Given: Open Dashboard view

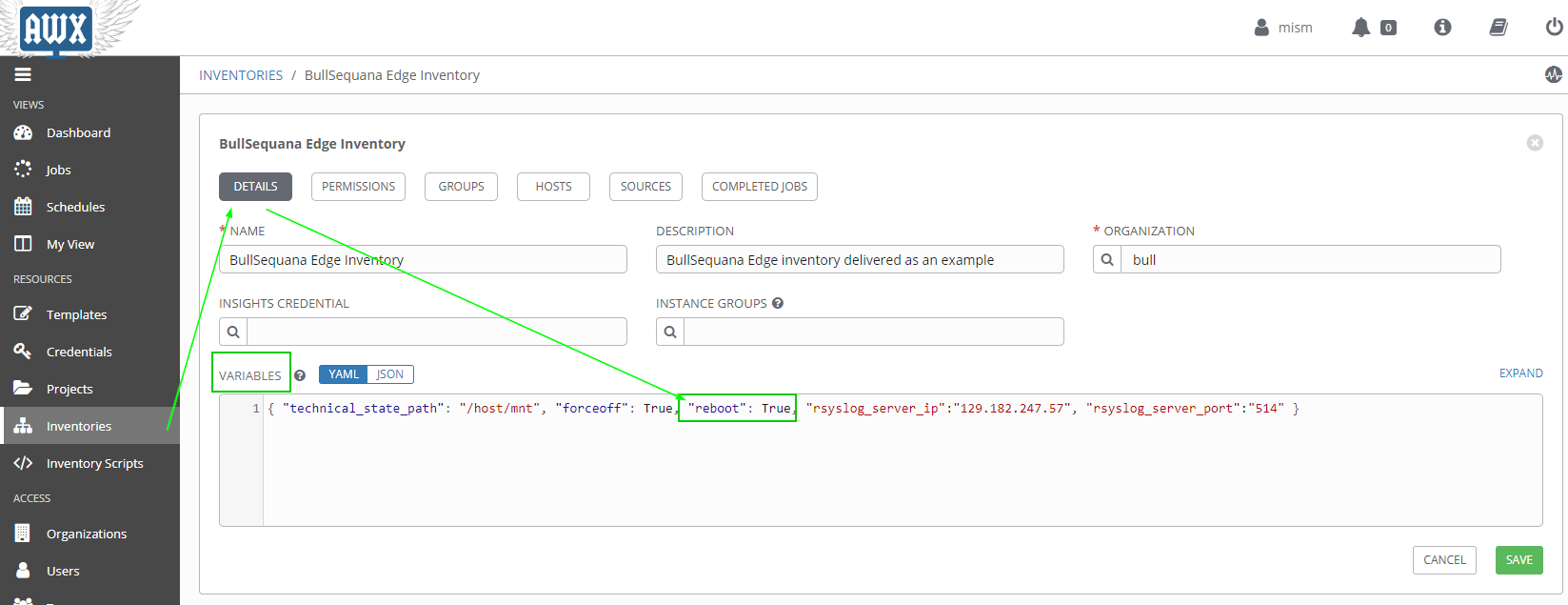Looking at the screenshot, I should (x=78, y=132).
